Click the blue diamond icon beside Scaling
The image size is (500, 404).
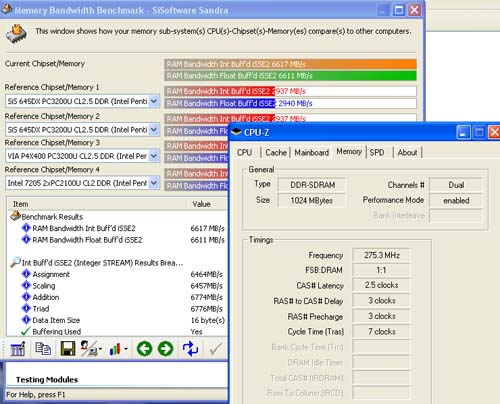tap(26, 285)
